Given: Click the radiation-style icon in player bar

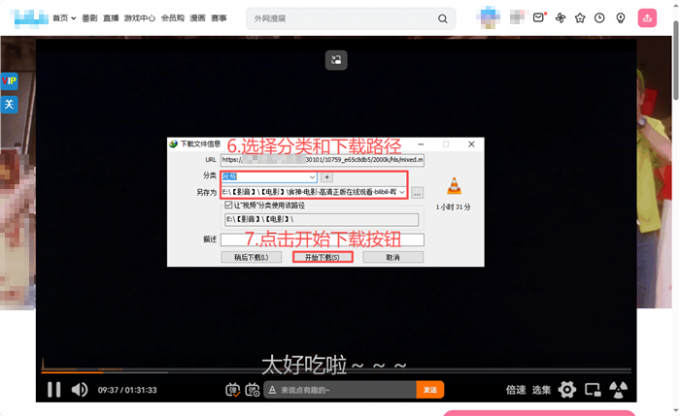Looking at the screenshot, I should pos(618,390).
